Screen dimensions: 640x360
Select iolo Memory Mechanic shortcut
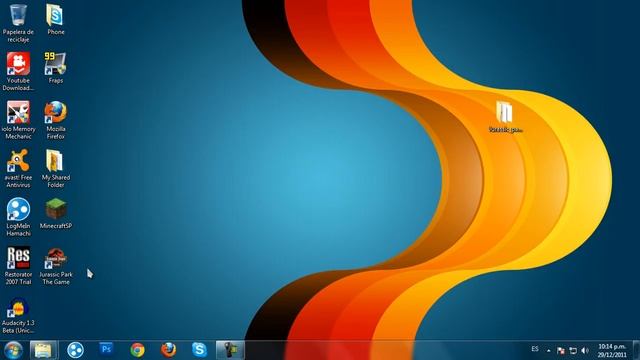pos(18,120)
